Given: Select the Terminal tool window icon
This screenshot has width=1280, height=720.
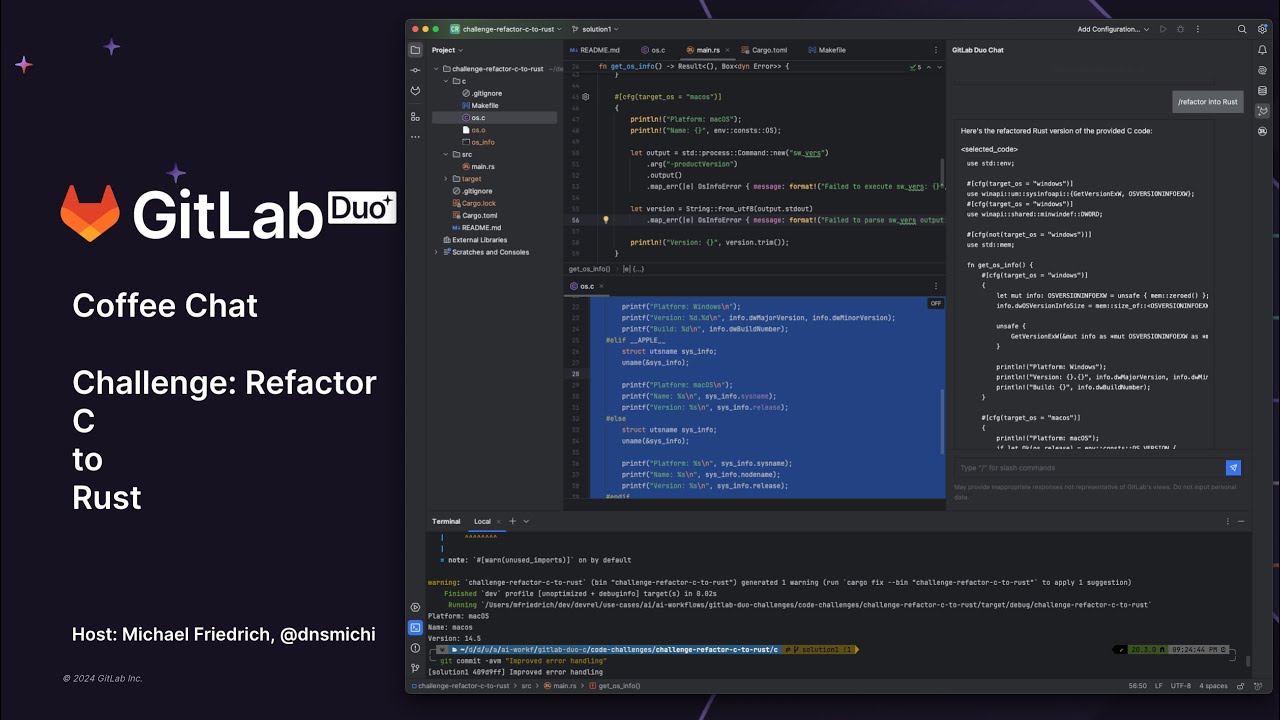Looking at the screenshot, I should click(415, 627).
